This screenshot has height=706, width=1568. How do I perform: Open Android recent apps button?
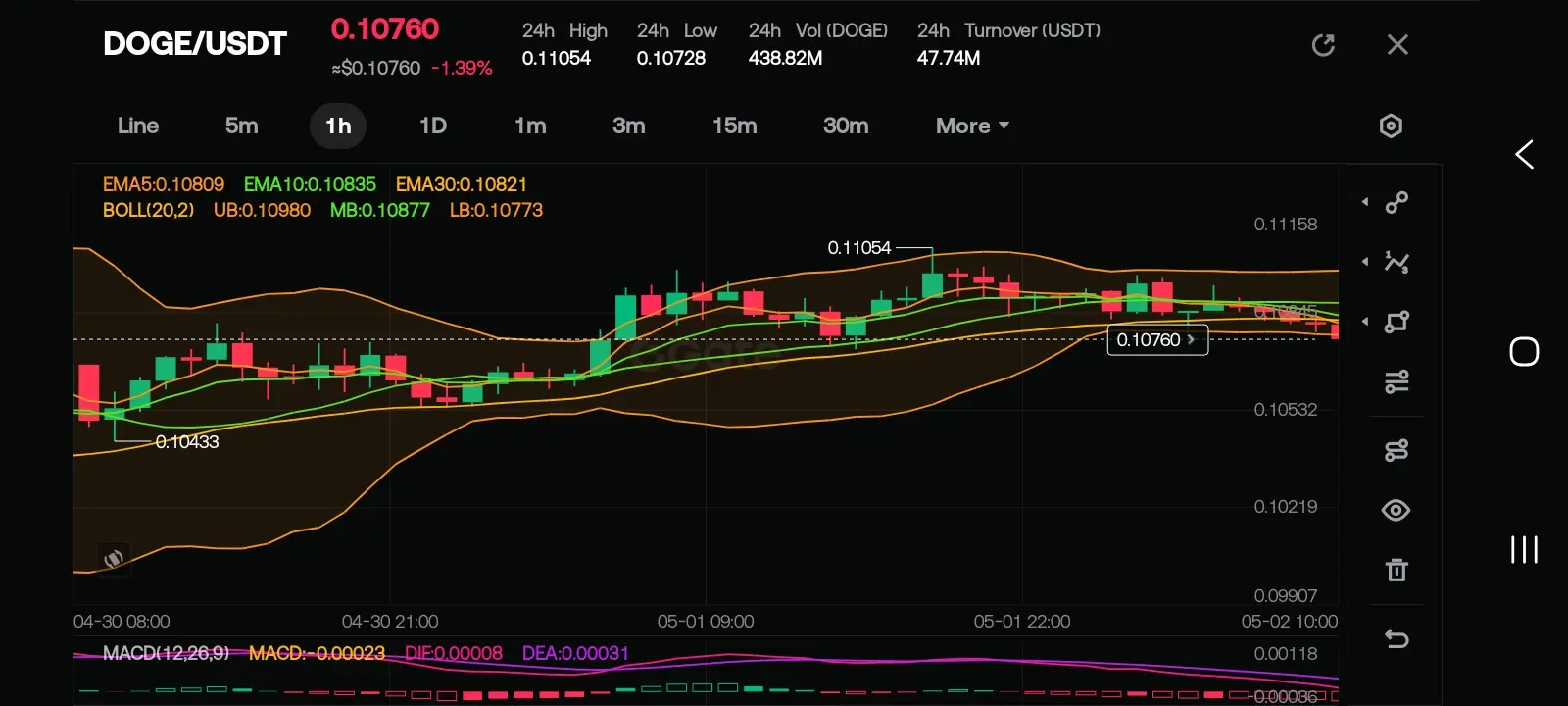click(1524, 549)
